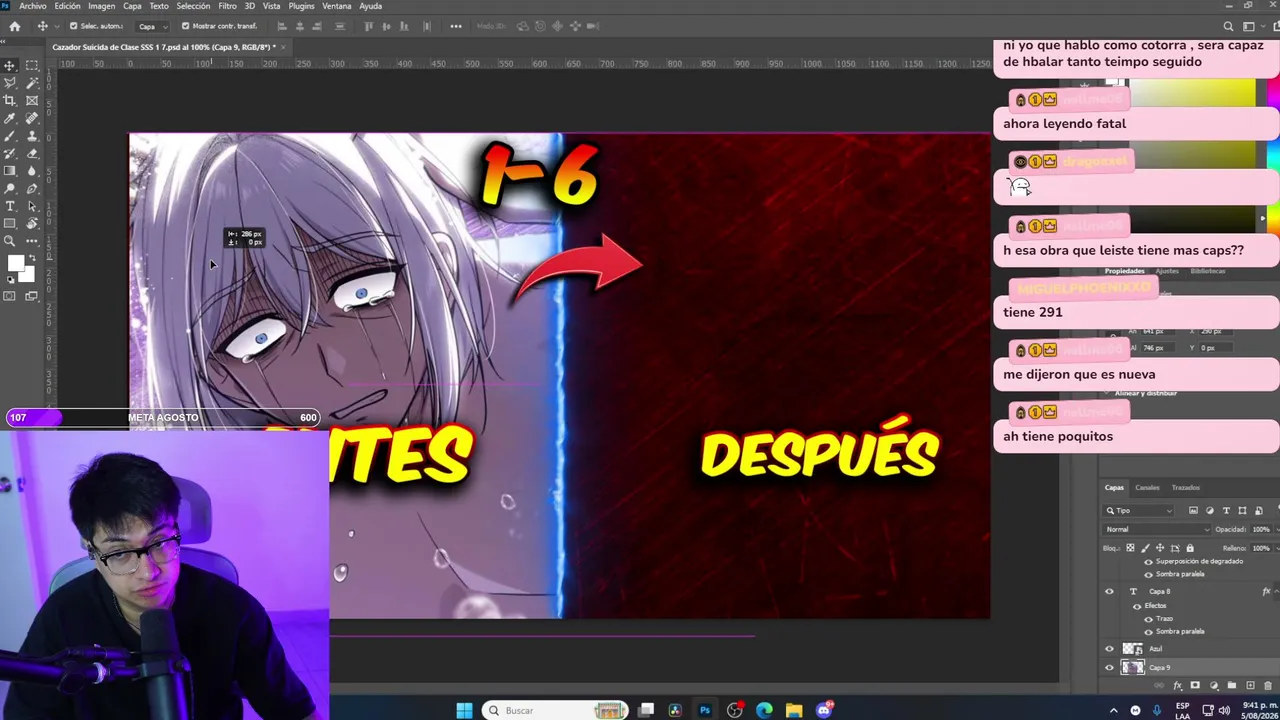Select the Zoom tool

(x=10, y=241)
